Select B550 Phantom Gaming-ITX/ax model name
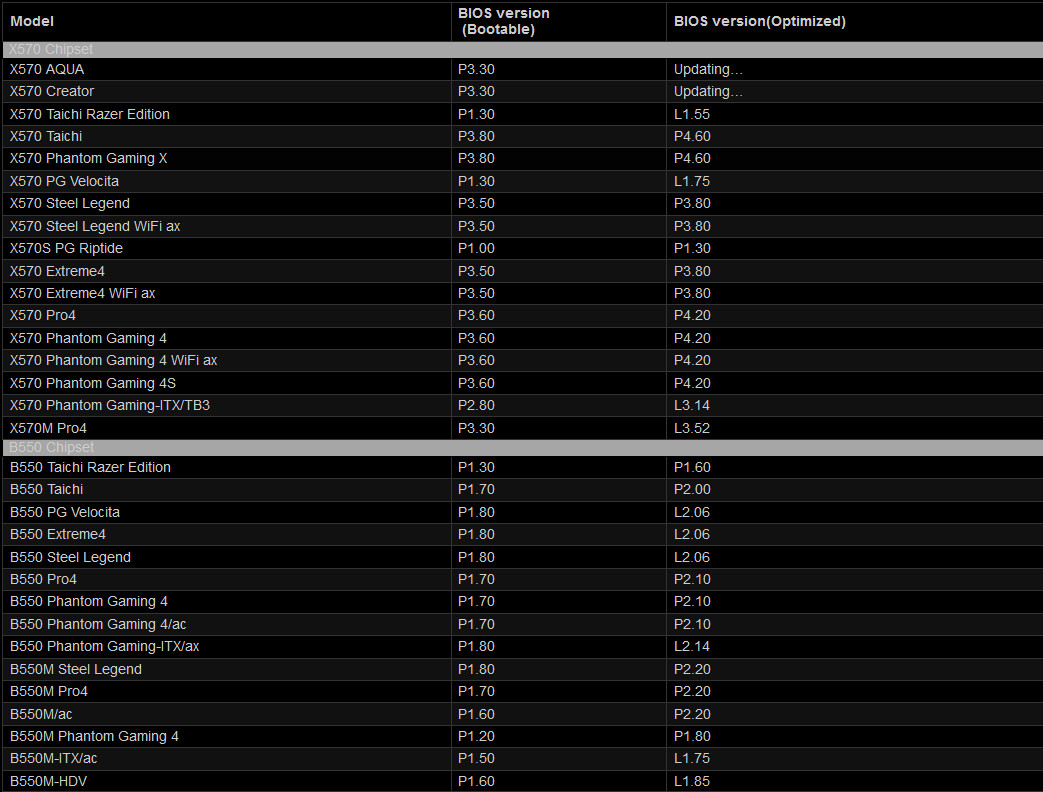Image resolution: width=1043 pixels, height=792 pixels. (104, 646)
